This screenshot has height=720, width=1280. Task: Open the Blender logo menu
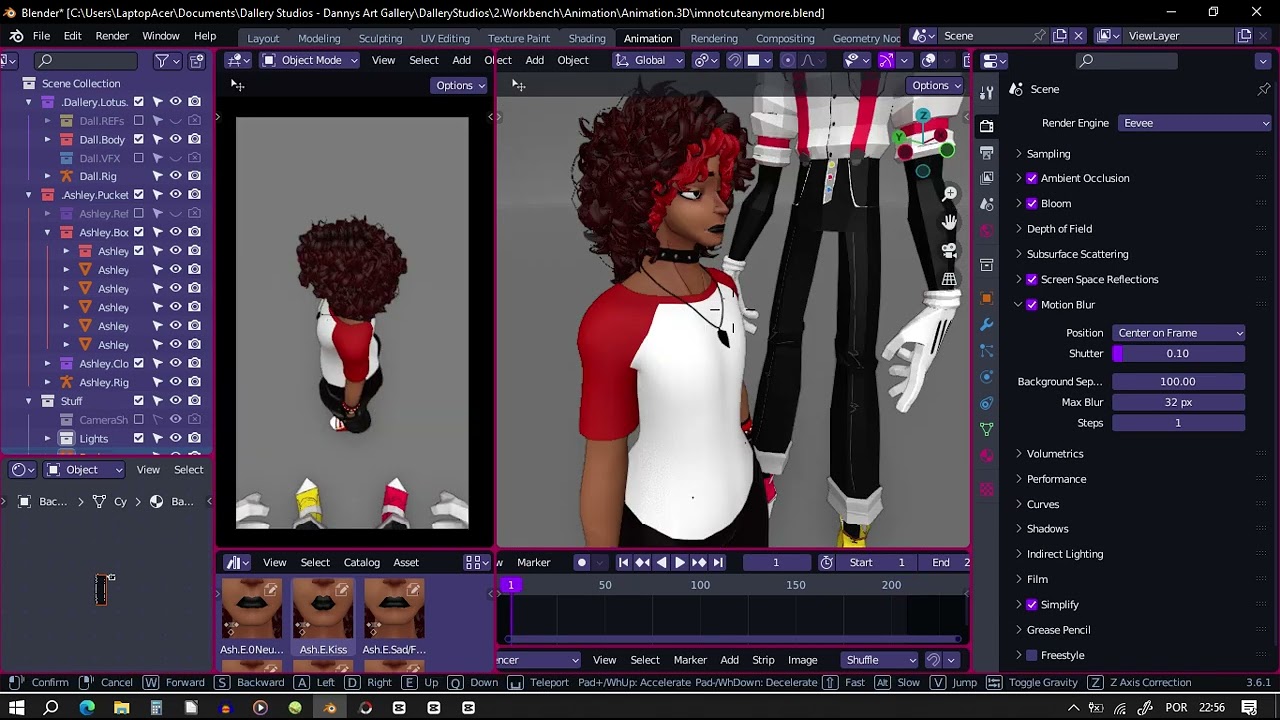pos(16,36)
